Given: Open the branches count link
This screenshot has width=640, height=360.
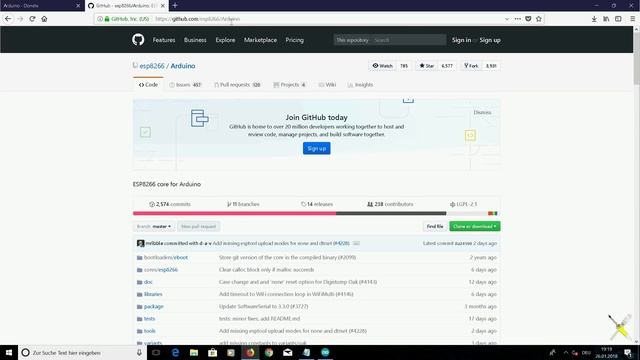Looking at the screenshot, I should click(243, 204).
